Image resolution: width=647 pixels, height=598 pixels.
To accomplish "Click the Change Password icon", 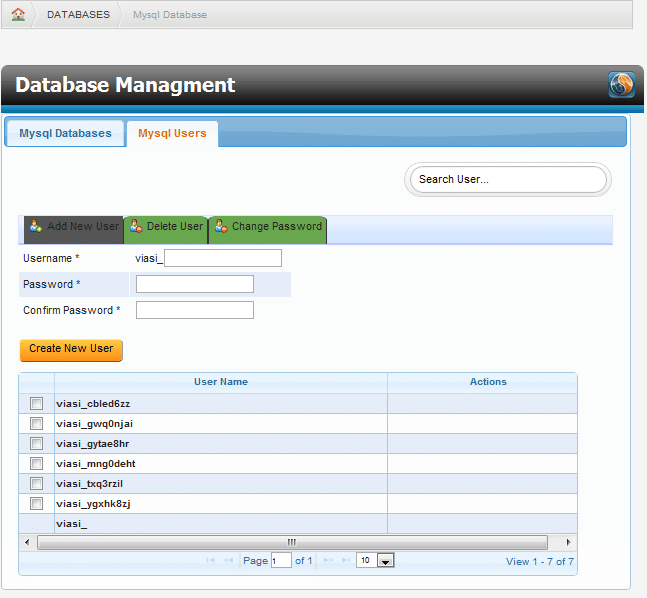I will pyautogui.click(x=220, y=226).
